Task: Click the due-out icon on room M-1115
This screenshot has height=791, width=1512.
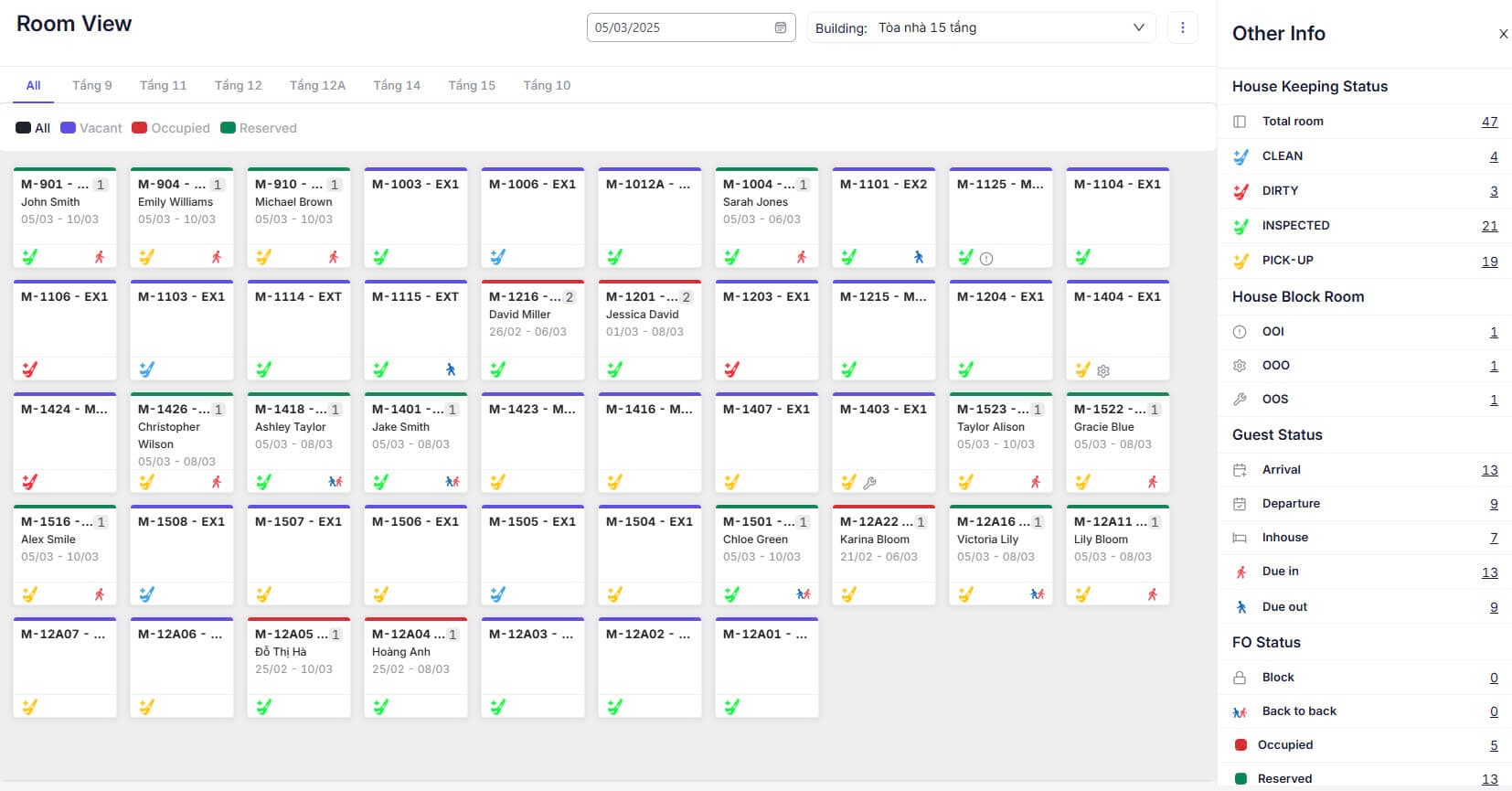Action: coord(450,369)
